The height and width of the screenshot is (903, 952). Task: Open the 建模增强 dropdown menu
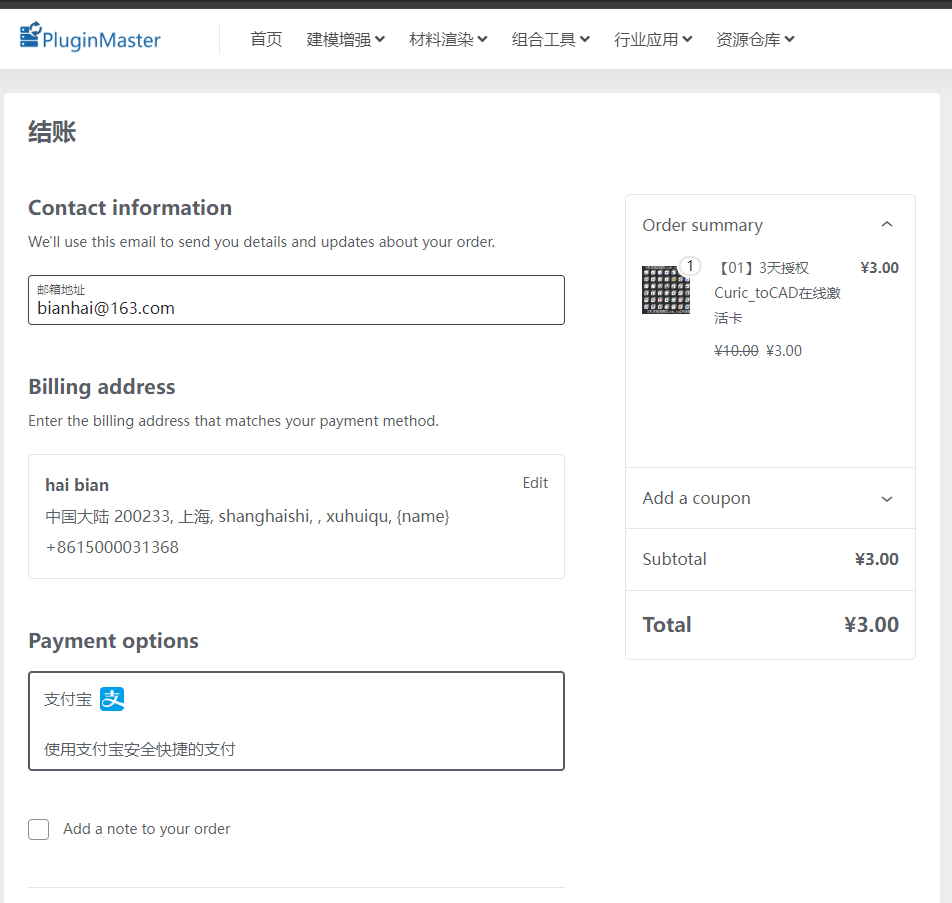[x=345, y=39]
